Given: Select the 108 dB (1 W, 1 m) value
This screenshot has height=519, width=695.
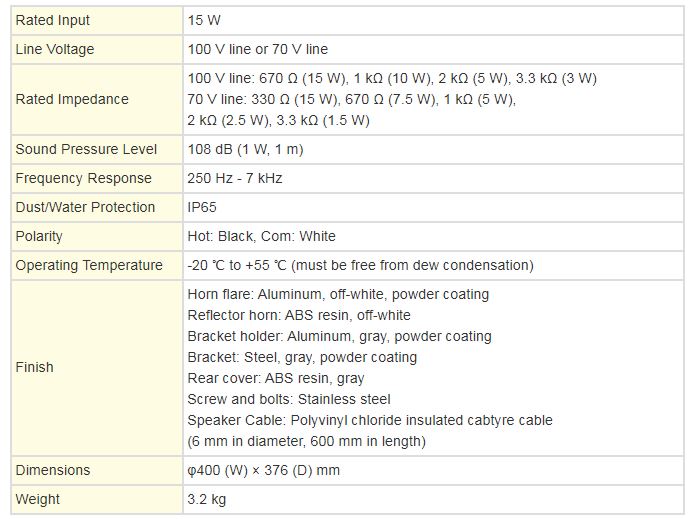Looking at the screenshot, I should 245,149.
